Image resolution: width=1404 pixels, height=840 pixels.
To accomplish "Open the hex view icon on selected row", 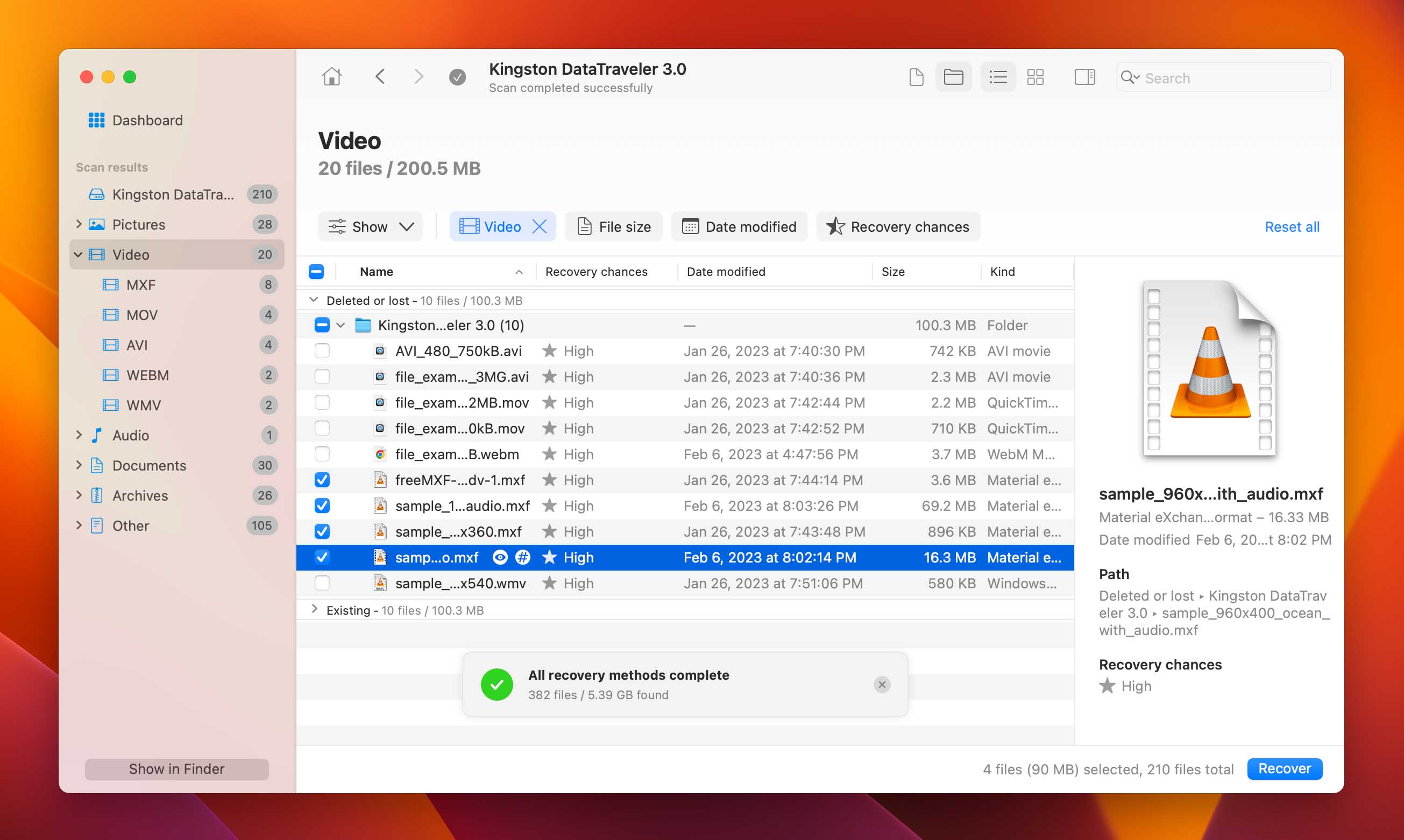I will [x=522, y=558].
